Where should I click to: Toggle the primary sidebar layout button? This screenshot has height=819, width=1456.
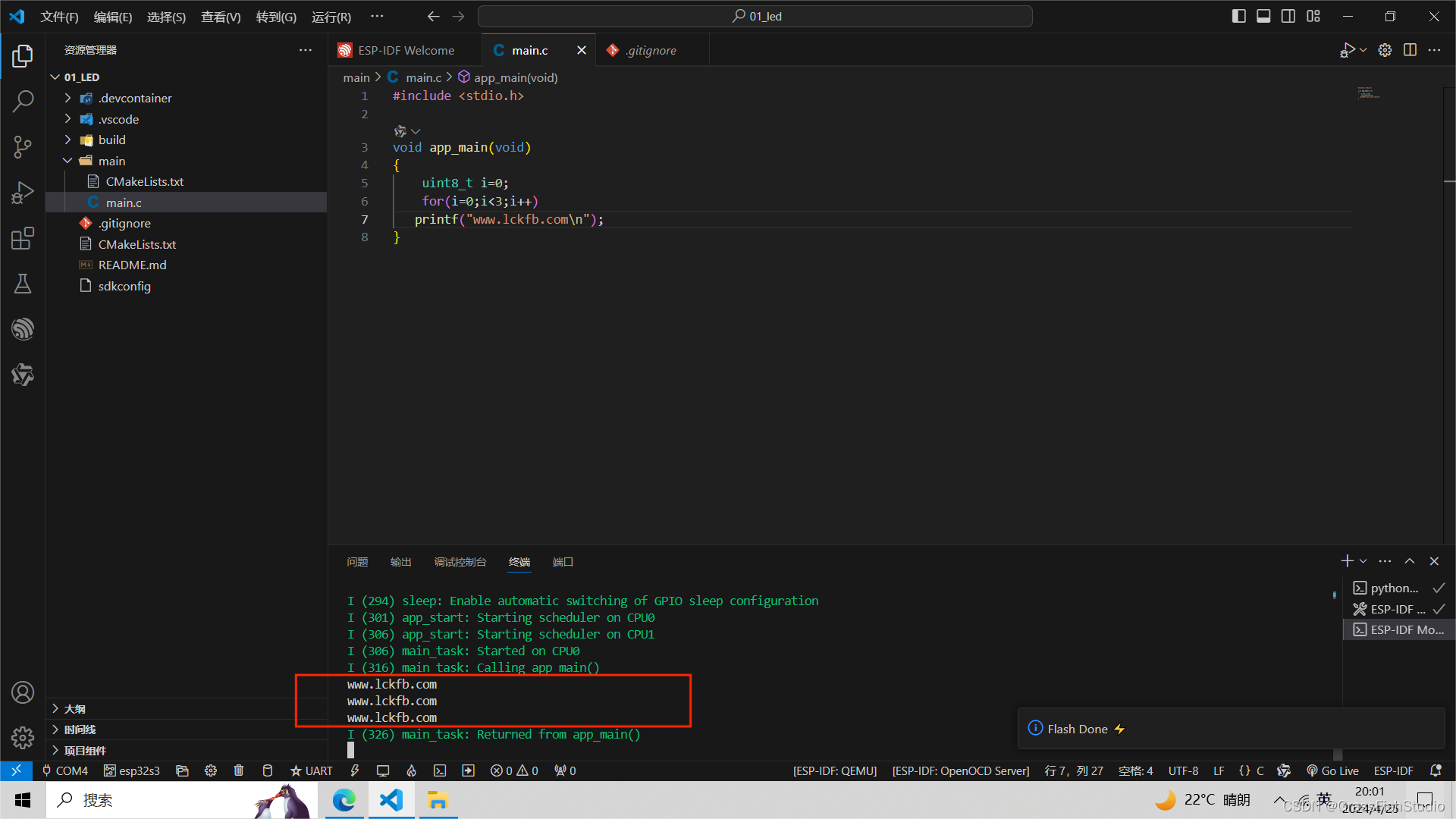point(1238,16)
